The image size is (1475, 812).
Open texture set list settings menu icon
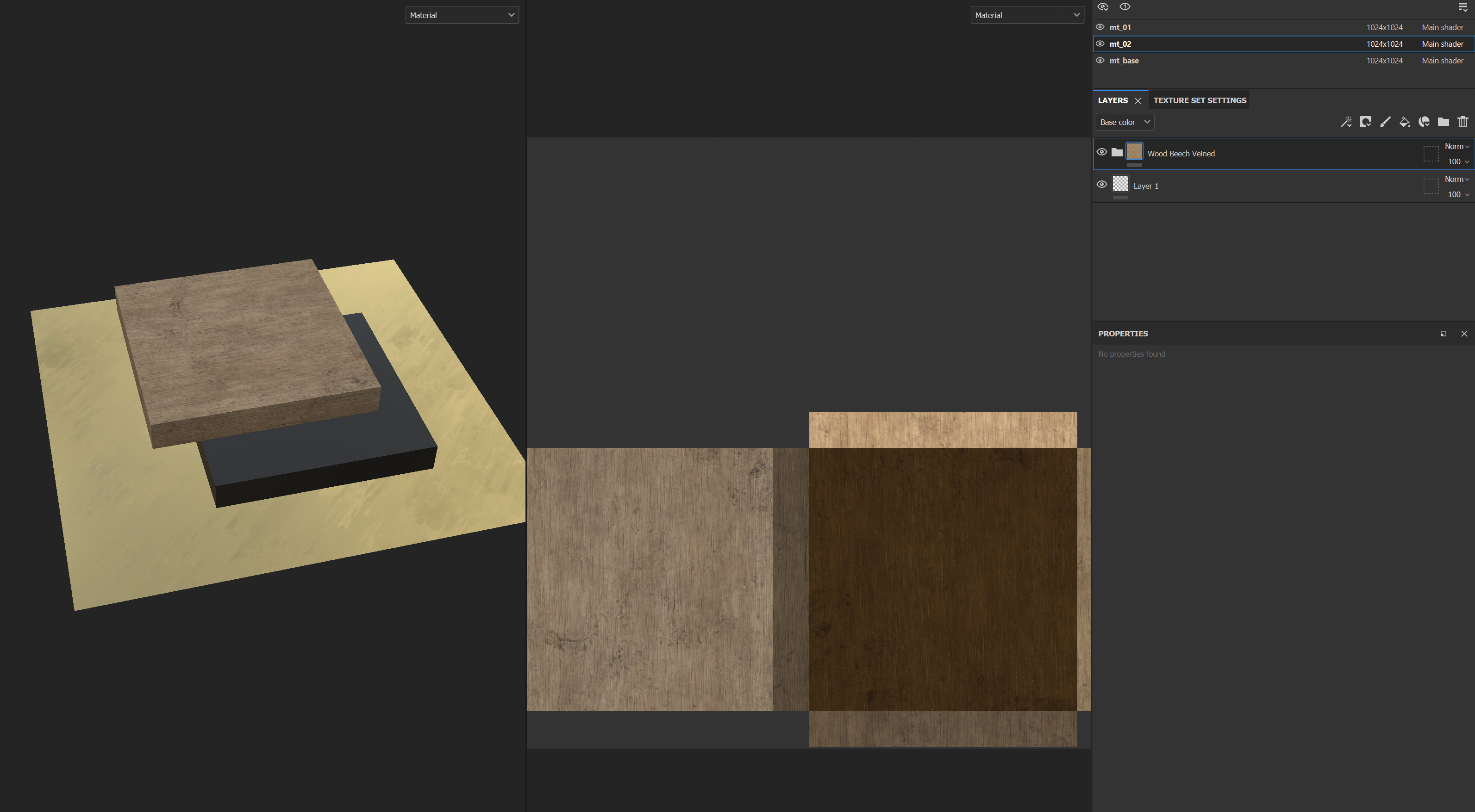tap(1462, 7)
